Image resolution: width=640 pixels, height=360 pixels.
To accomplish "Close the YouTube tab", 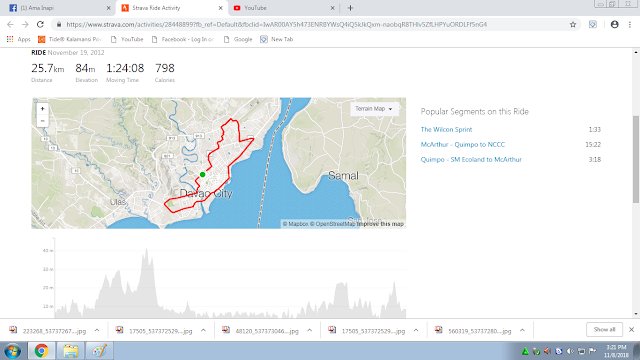I will click(x=332, y=8).
